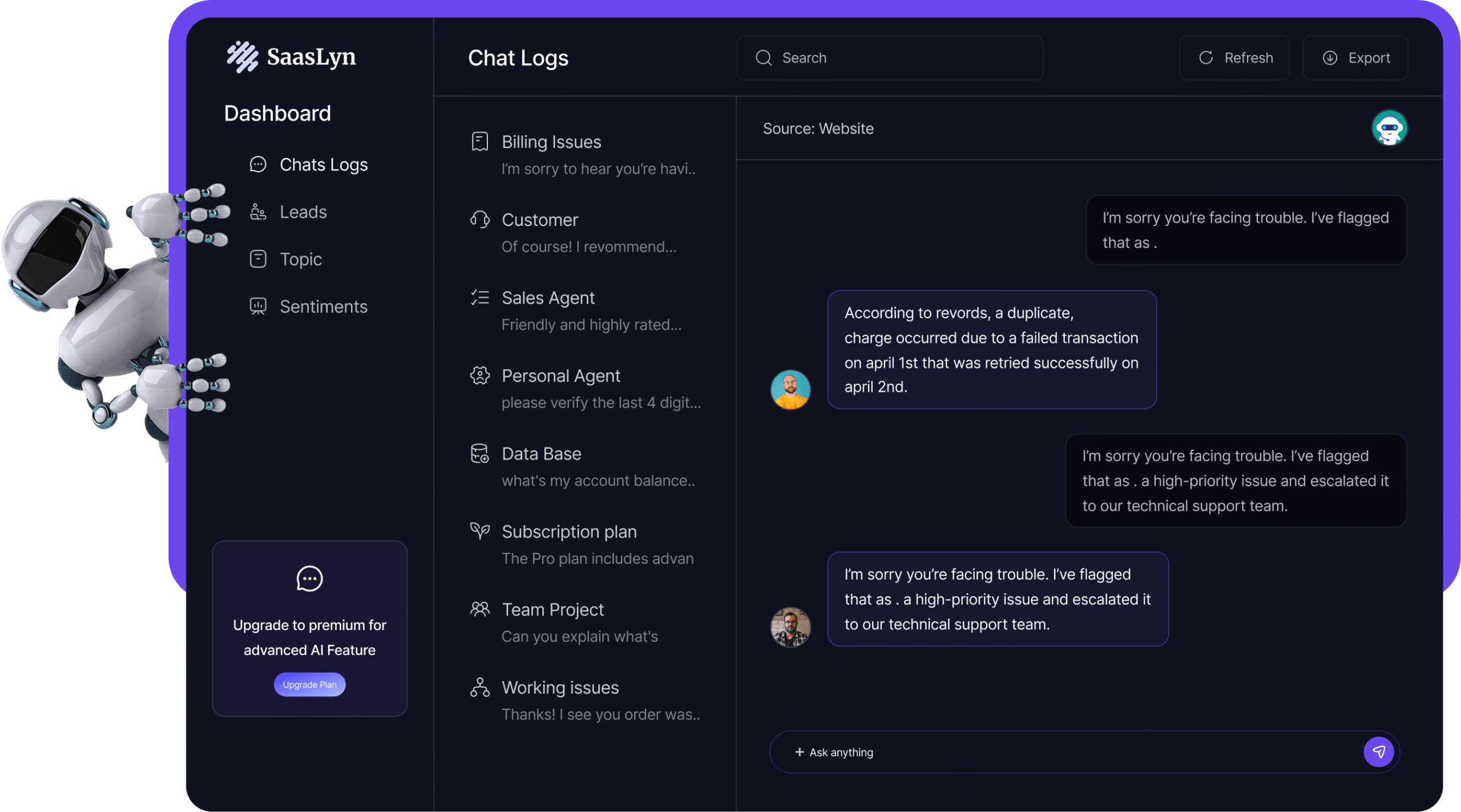Click the Search input field

point(890,58)
